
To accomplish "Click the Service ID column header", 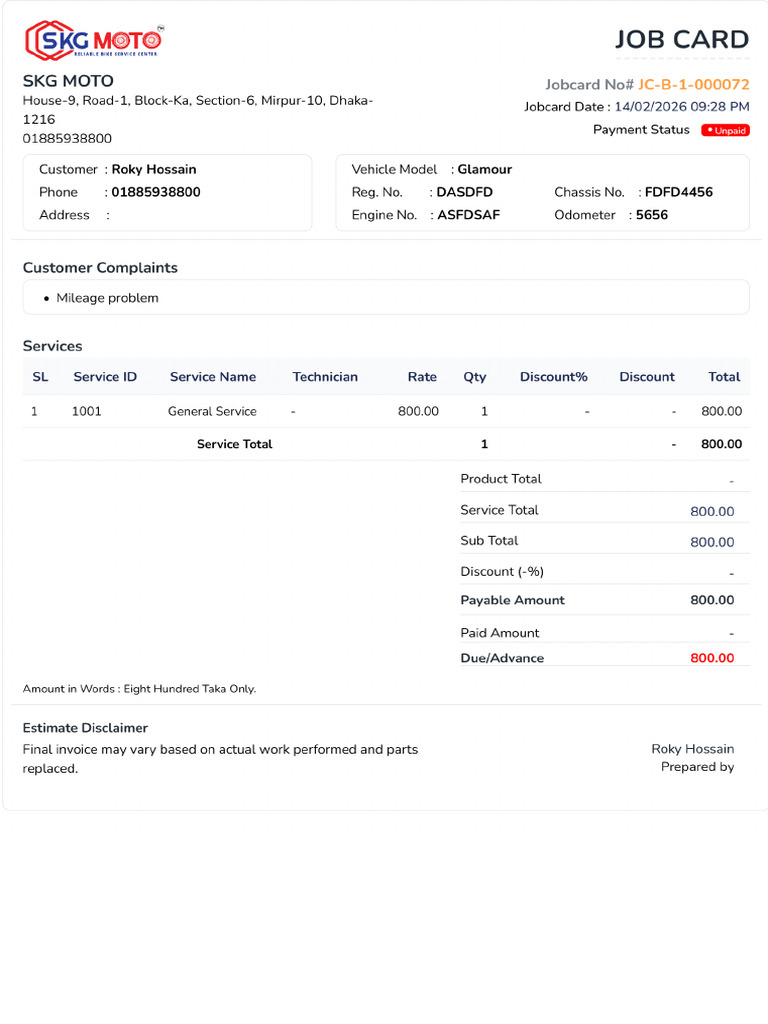I will [x=105, y=377].
